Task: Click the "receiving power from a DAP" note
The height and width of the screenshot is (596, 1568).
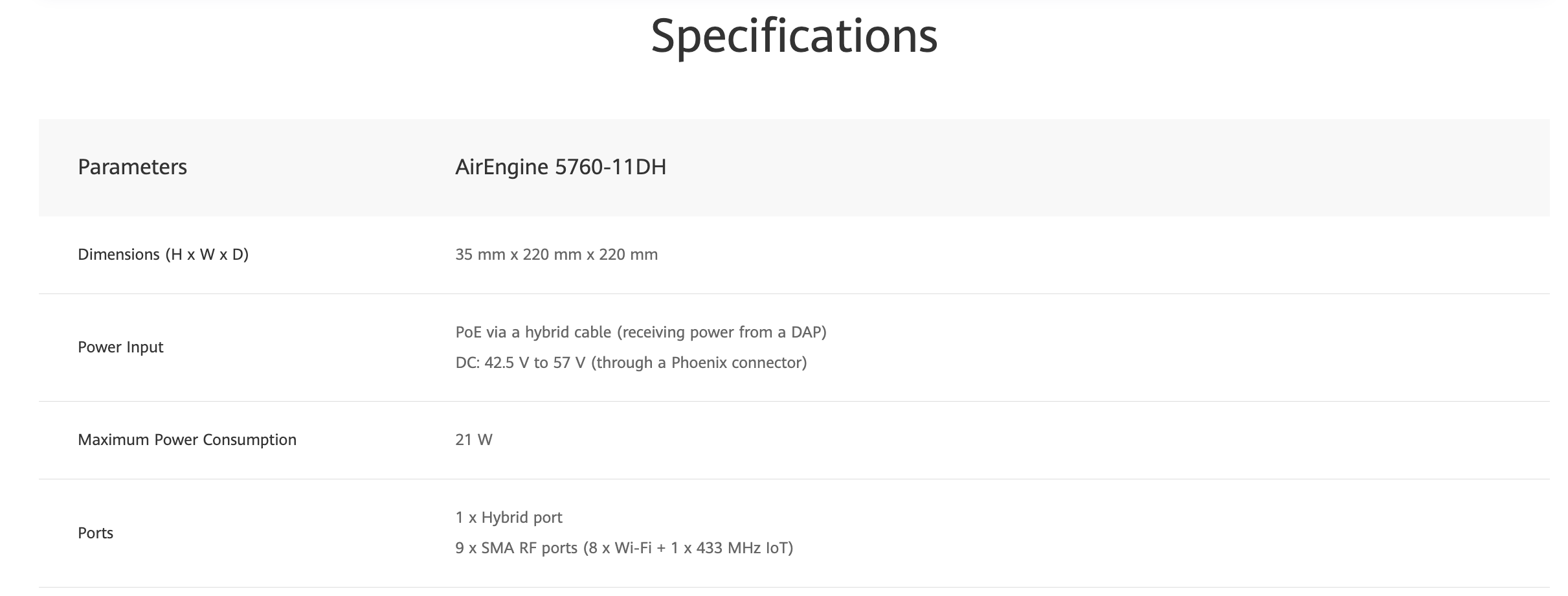Action: tap(722, 332)
